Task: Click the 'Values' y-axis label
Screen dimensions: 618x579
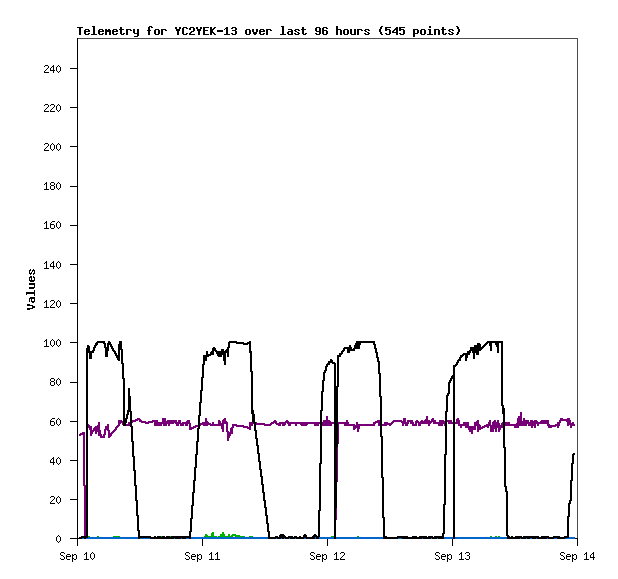Action: coord(31,289)
